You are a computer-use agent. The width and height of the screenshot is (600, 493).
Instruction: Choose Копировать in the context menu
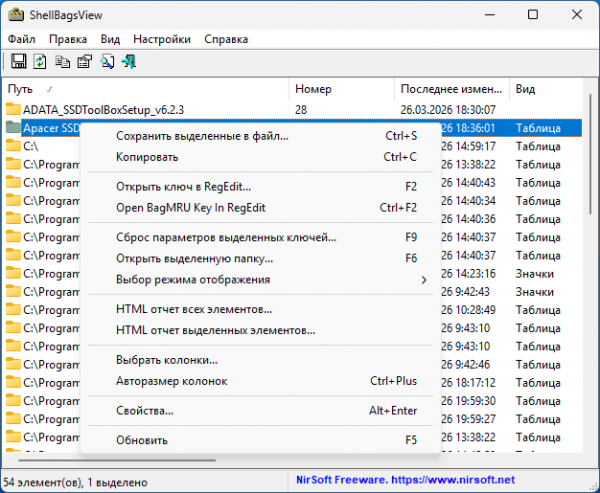coord(260,157)
